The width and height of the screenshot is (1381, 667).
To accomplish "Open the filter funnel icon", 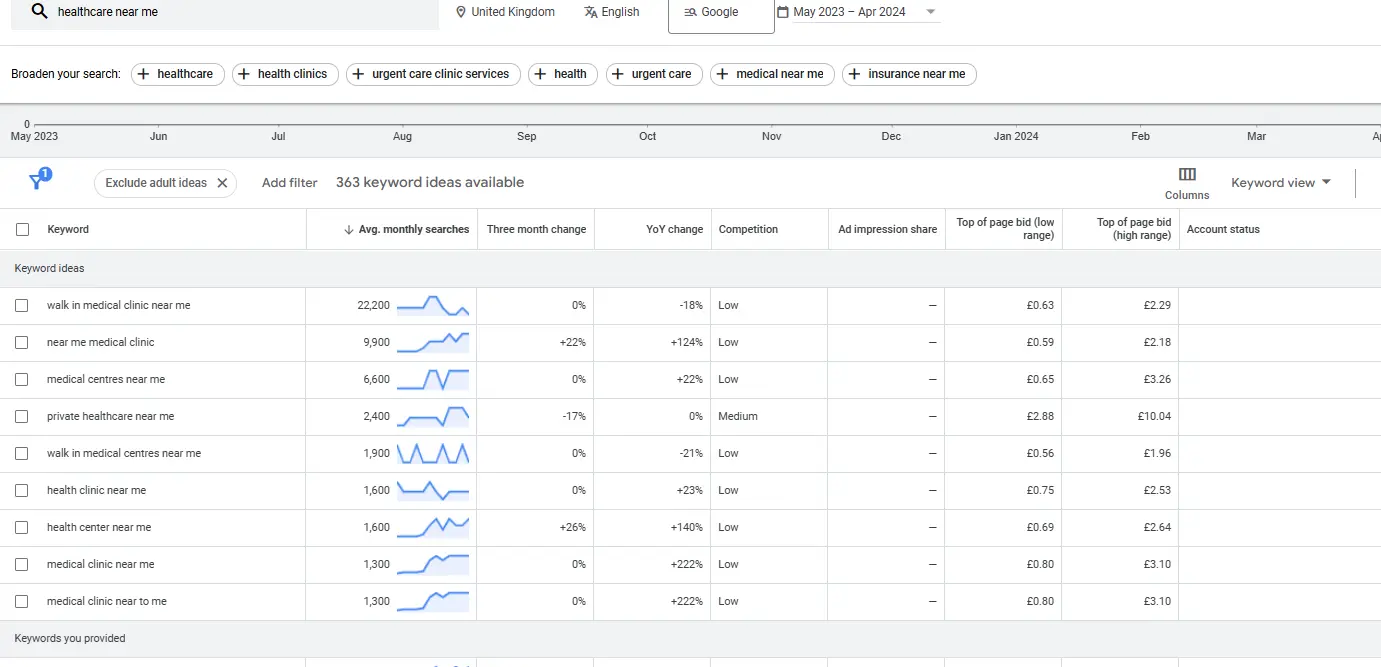I will [x=37, y=181].
